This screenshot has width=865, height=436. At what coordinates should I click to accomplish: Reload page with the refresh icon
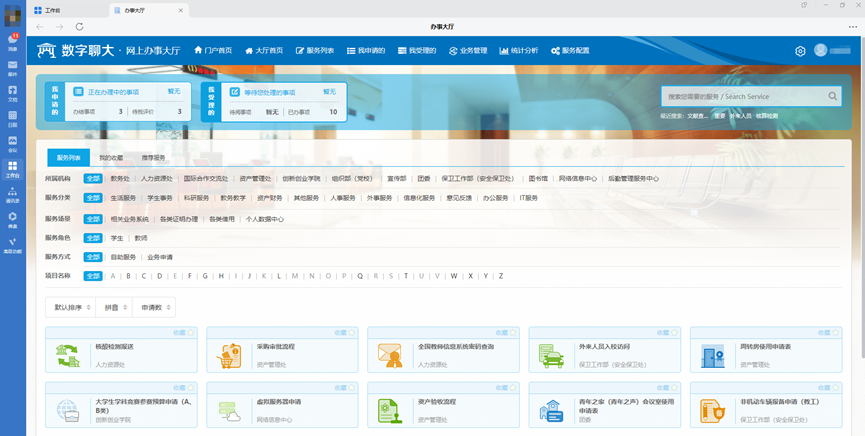tap(80, 27)
